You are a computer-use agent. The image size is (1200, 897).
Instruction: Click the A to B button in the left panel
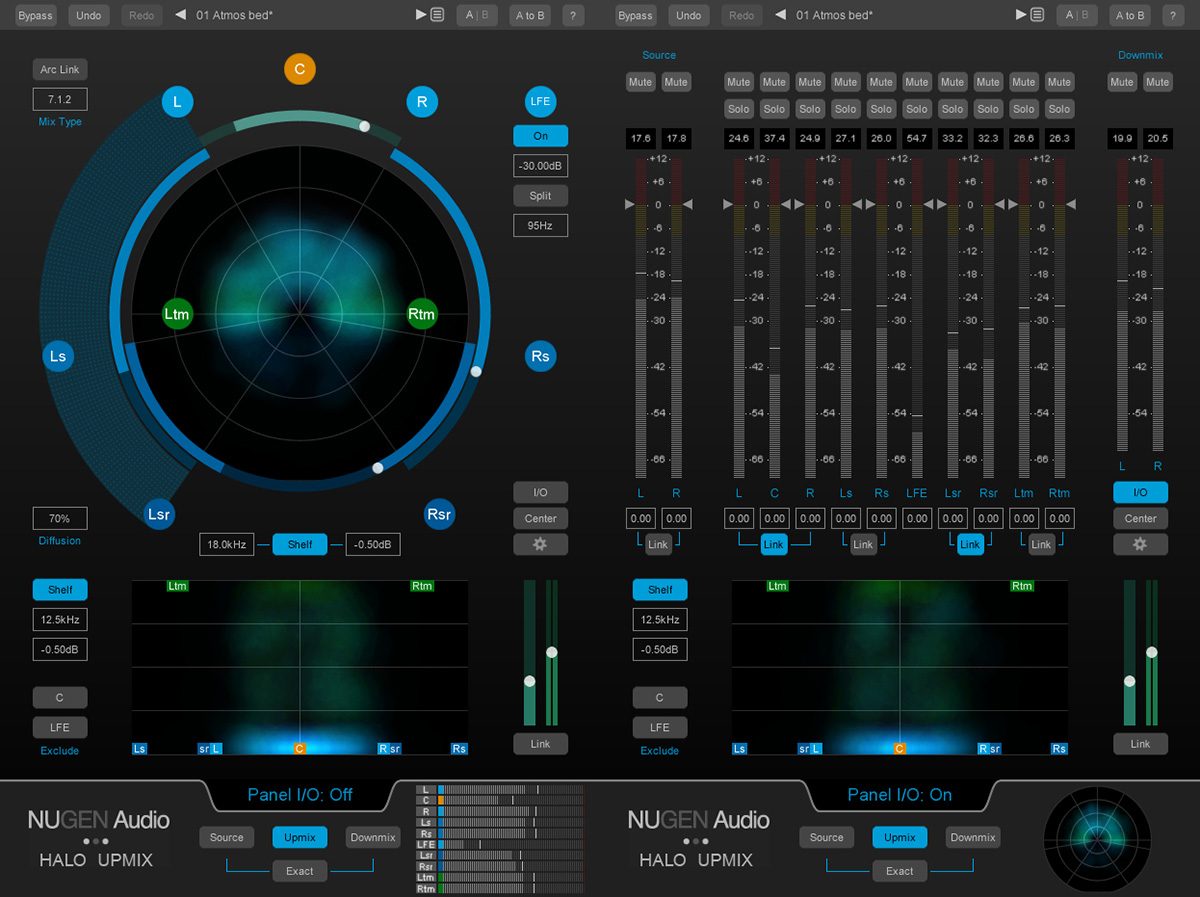pos(530,15)
